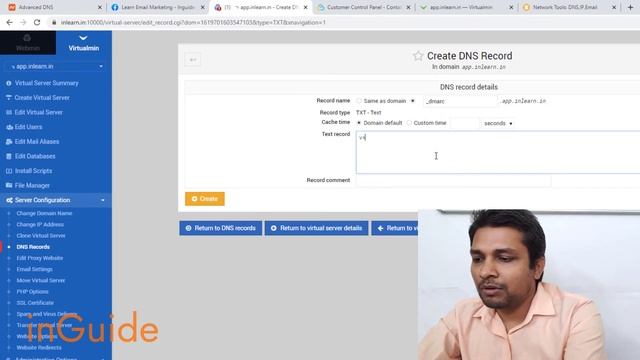The width and height of the screenshot is (640, 360).
Task: Open PHP Options
Action: (32, 292)
